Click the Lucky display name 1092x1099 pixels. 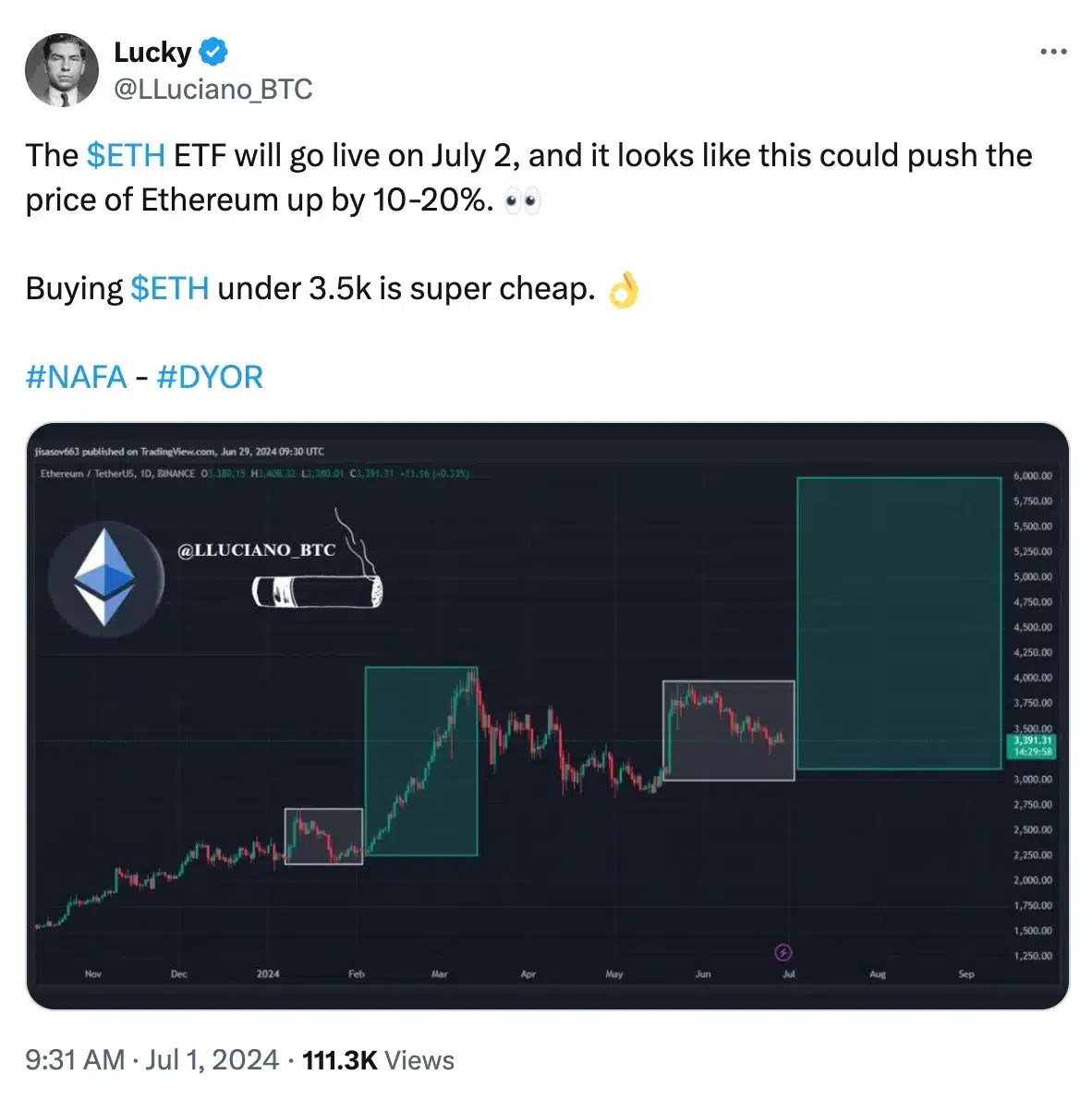152,53
